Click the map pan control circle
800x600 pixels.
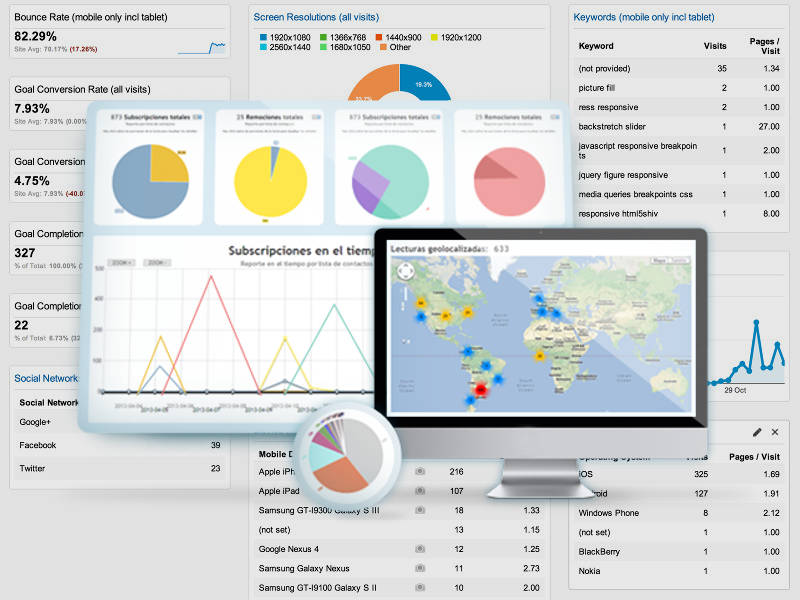[406, 271]
